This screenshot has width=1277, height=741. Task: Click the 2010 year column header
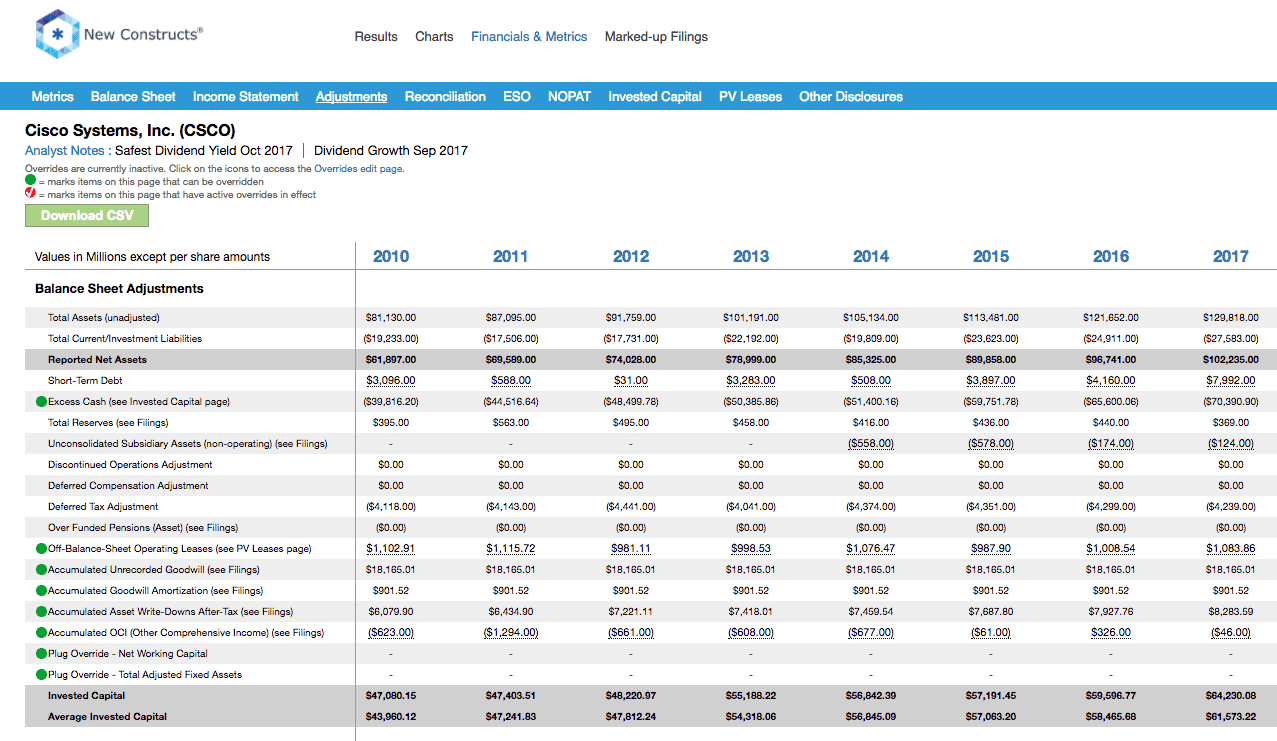point(391,257)
